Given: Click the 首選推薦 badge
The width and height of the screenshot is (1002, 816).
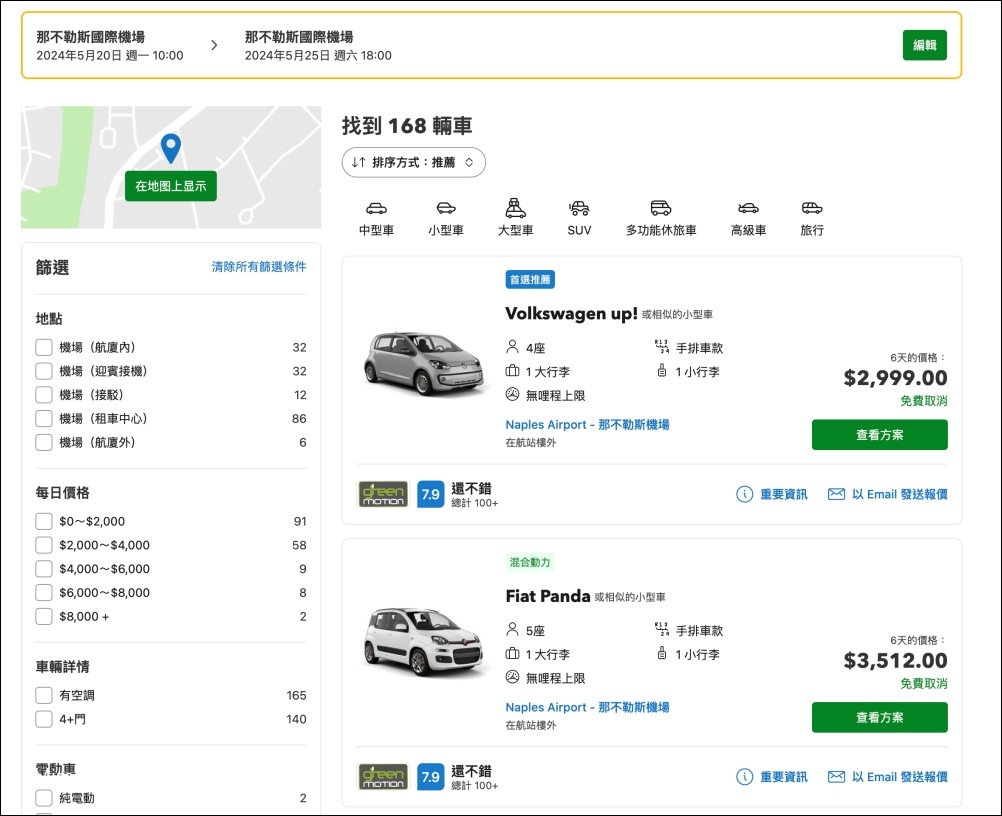Looking at the screenshot, I should coord(530,279).
